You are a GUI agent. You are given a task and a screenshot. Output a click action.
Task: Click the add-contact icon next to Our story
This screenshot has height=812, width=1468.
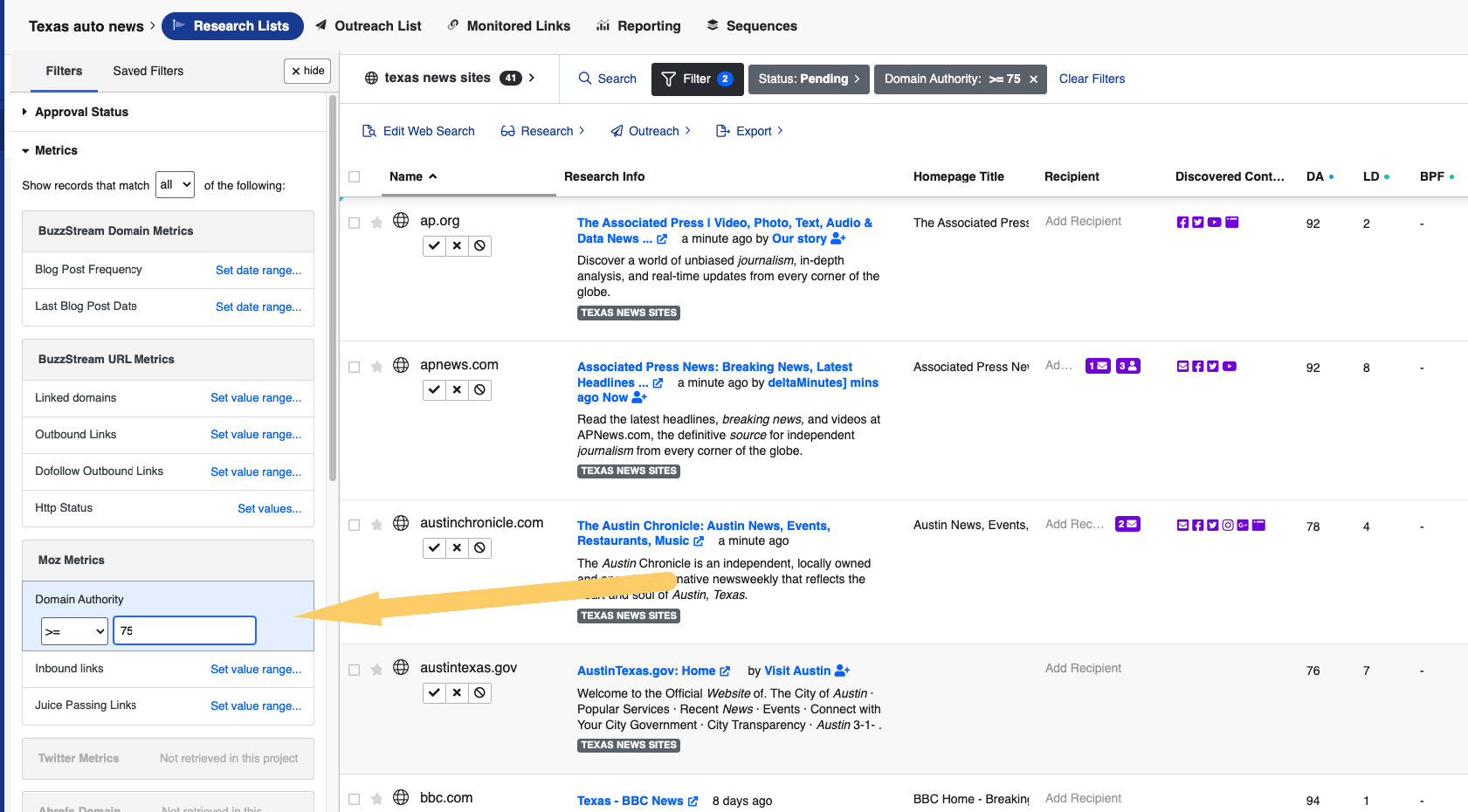tap(838, 238)
